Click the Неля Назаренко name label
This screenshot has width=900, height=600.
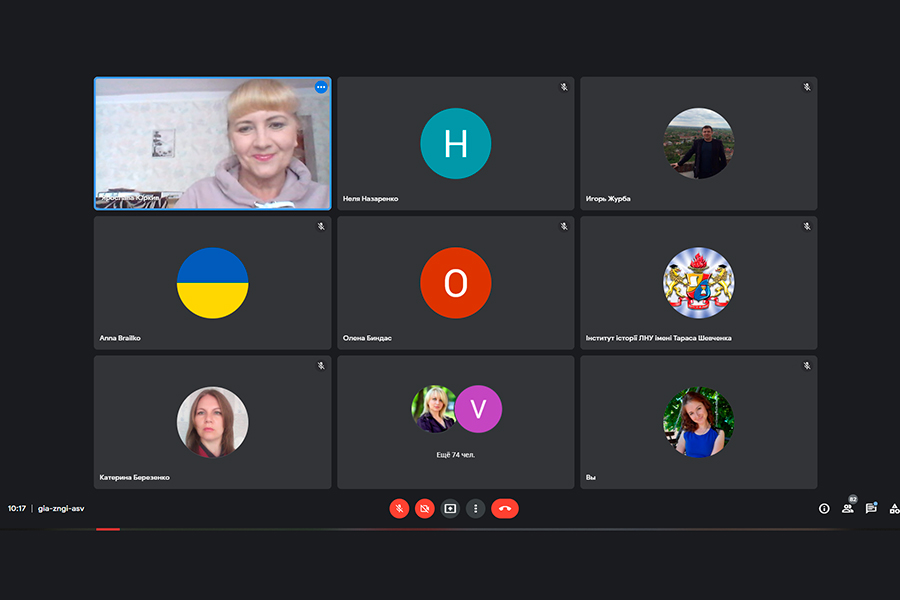(x=370, y=199)
